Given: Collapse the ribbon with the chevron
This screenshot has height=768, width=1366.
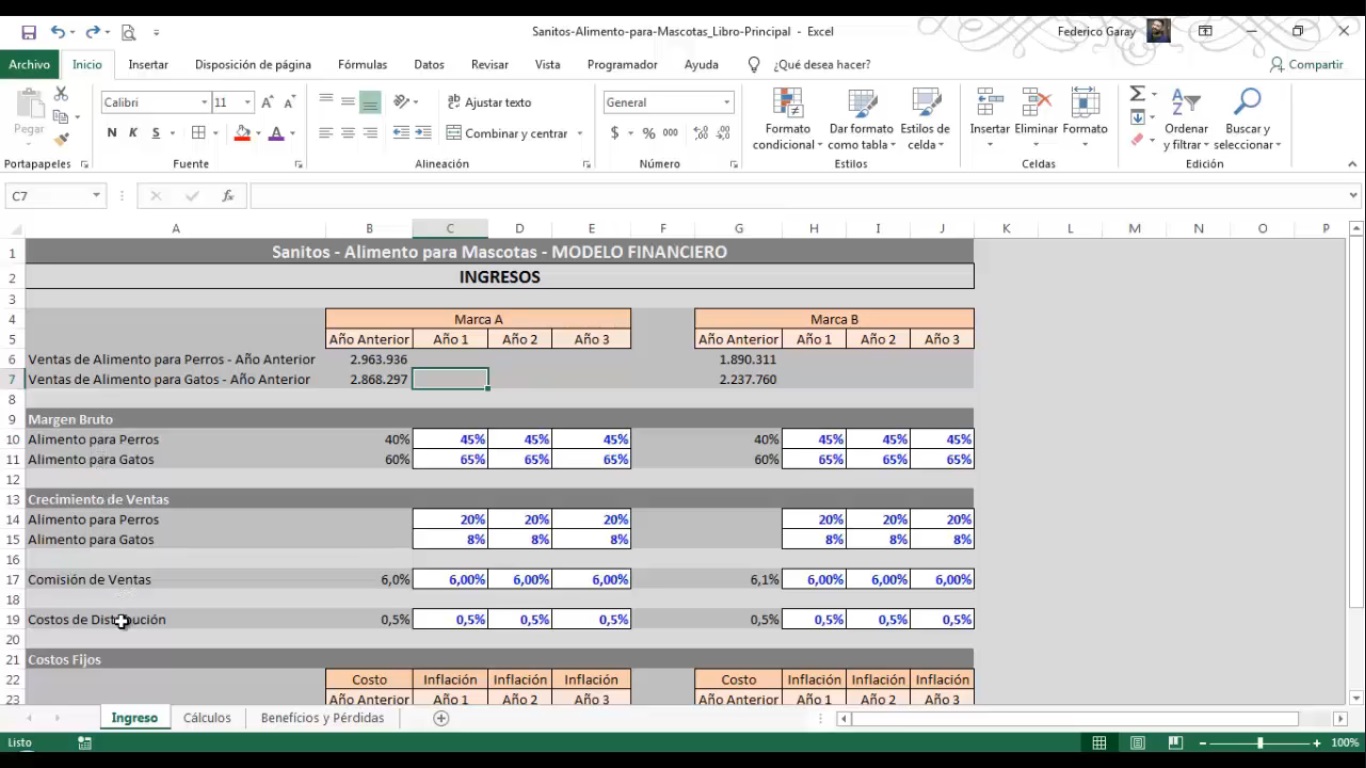Looking at the screenshot, I should [x=1352, y=164].
